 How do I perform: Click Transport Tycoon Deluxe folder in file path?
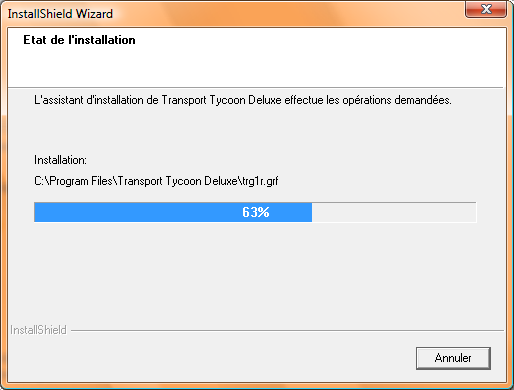click(x=177, y=181)
